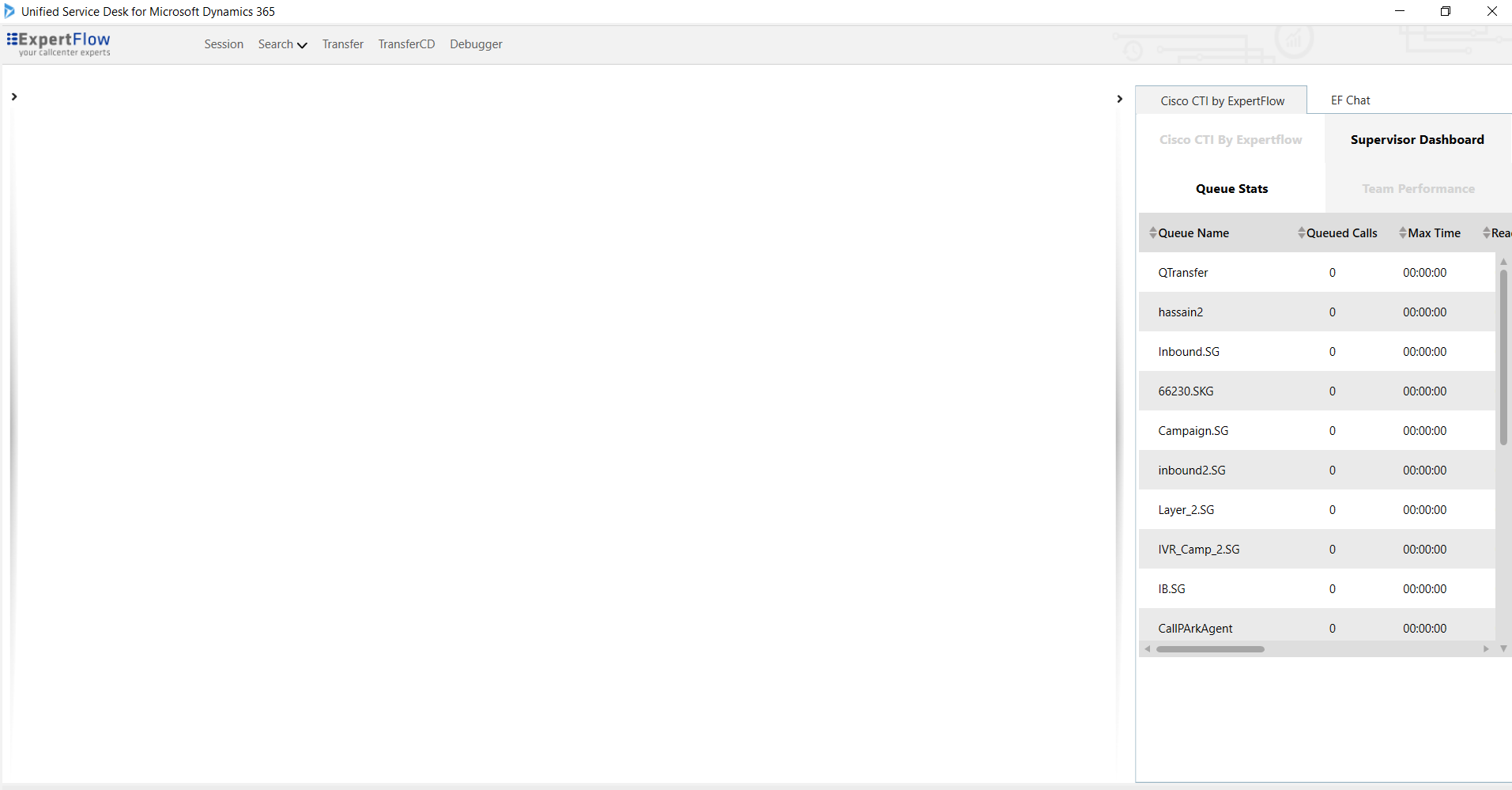Select the QTransfer queue row
The image size is (1512, 790).
point(1265,272)
